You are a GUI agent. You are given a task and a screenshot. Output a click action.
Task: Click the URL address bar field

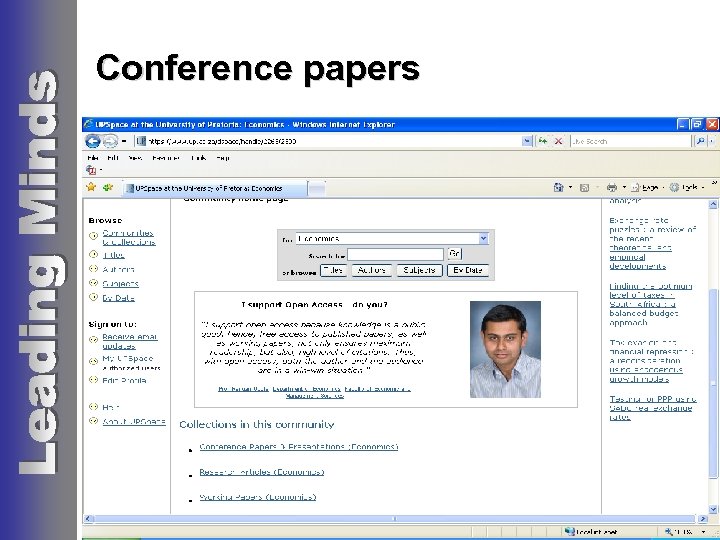tap(329, 141)
